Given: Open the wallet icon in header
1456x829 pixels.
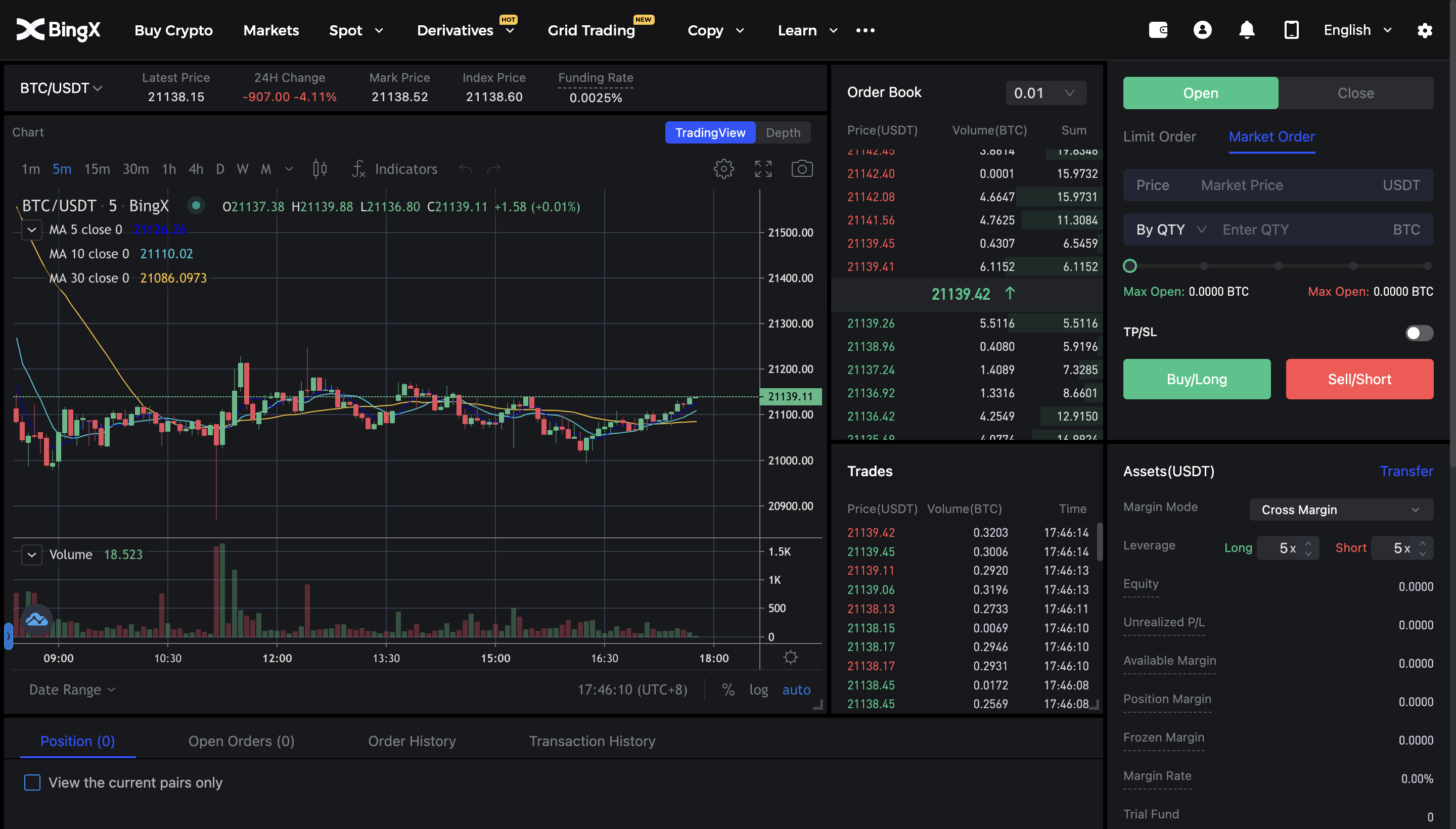Looking at the screenshot, I should pos(1158,30).
